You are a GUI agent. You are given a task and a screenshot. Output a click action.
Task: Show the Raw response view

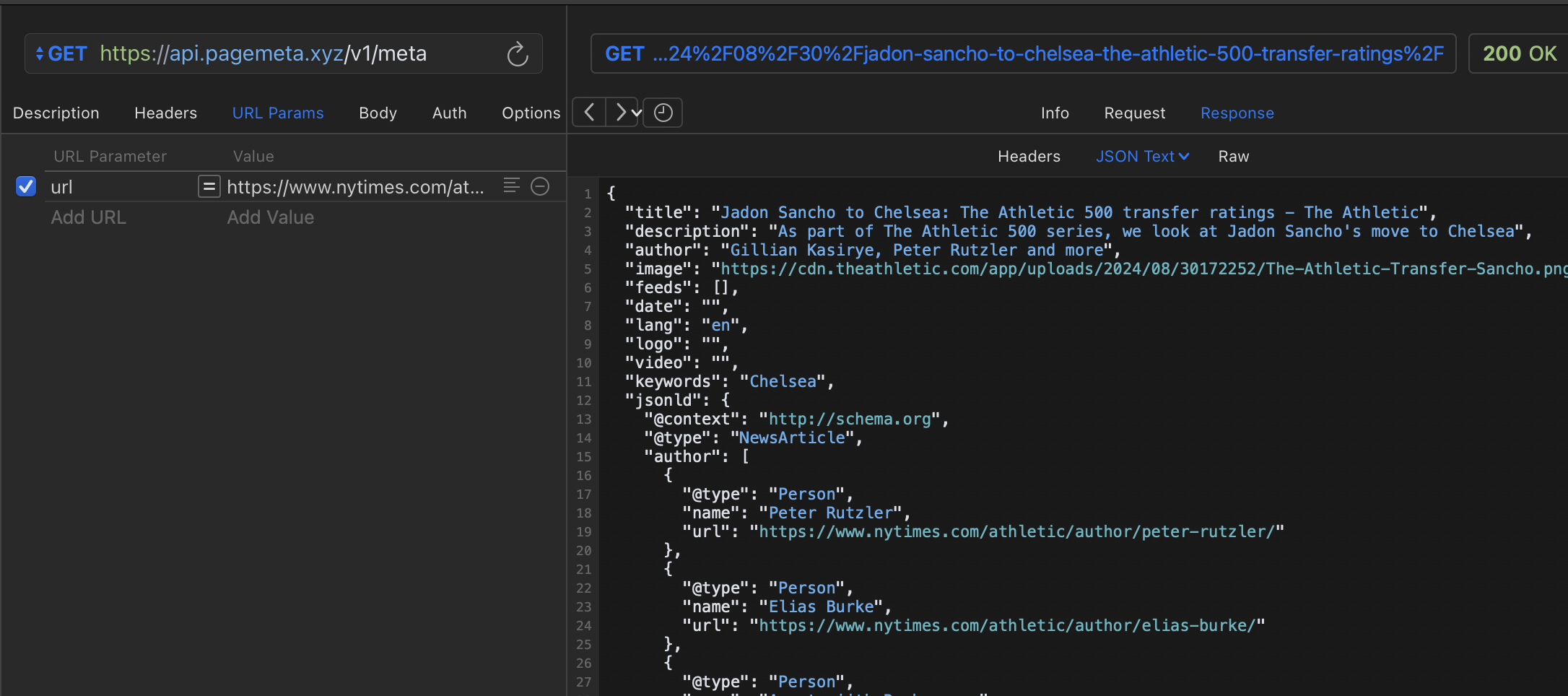(x=1233, y=157)
